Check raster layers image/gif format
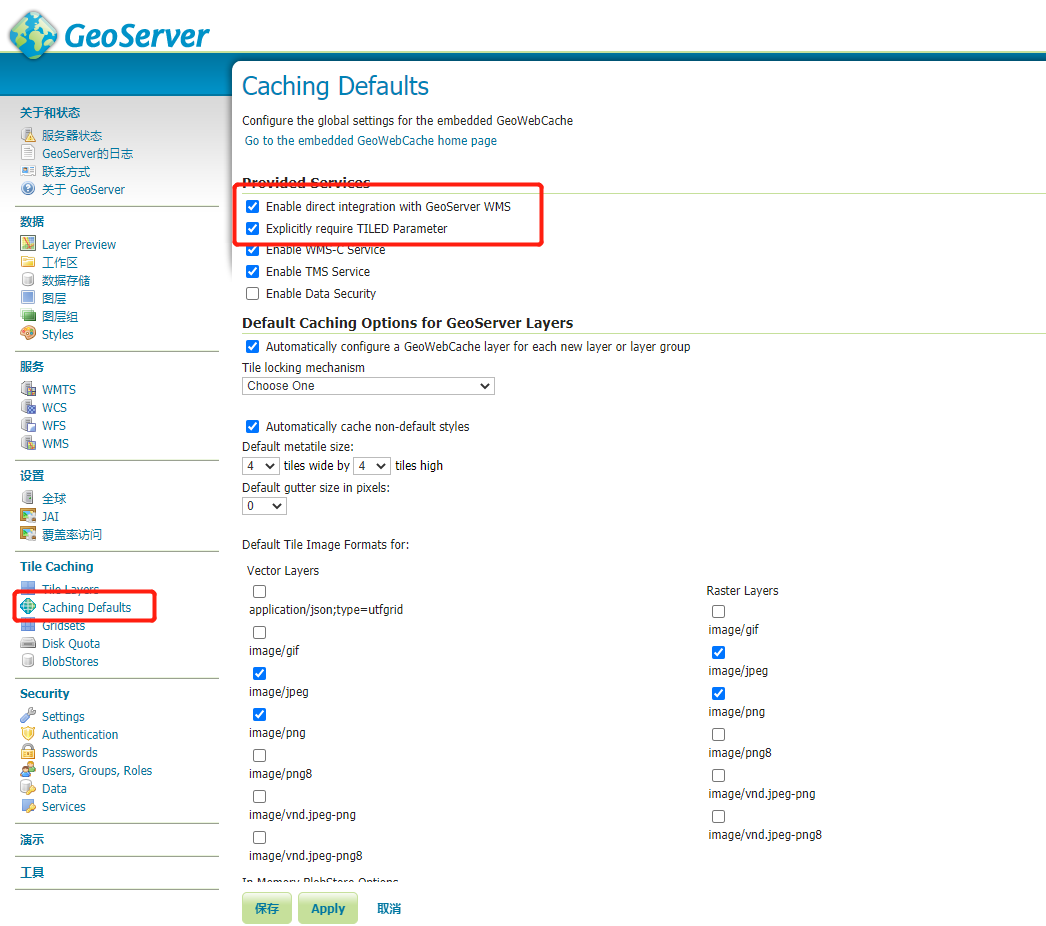This screenshot has width=1046, height=926. pyautogui.click(x=718, y=611)
